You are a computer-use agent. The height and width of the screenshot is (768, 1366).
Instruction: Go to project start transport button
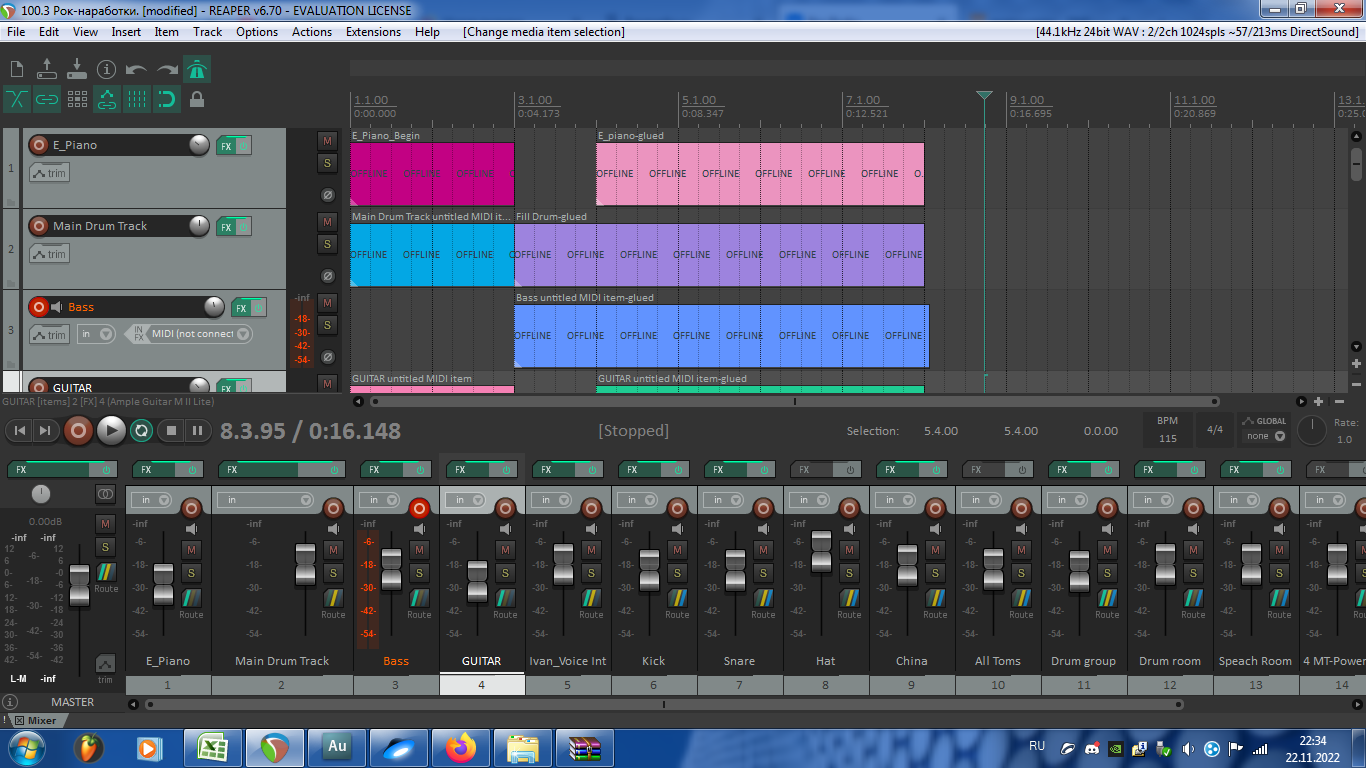(x=20, y=431)
